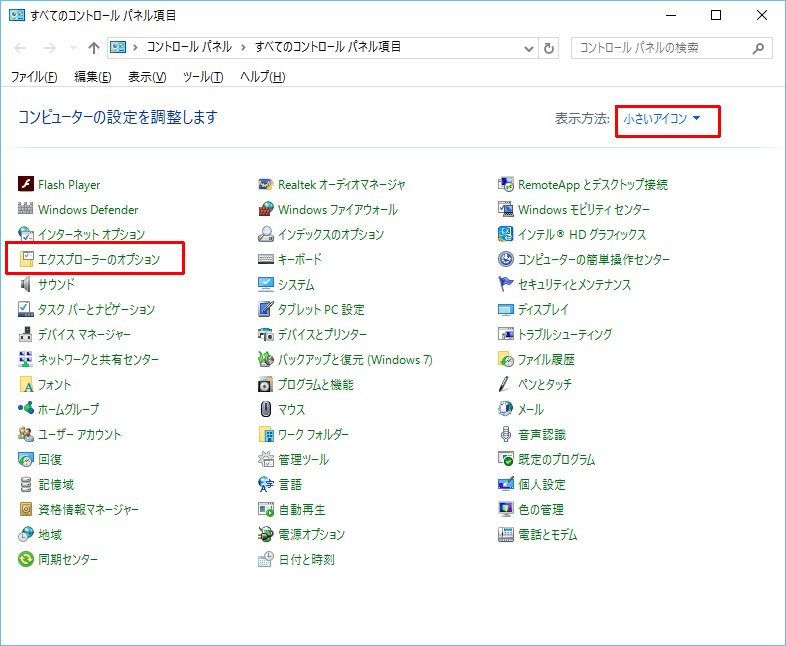Open the ツール(T) menu
786x646 pixels.
tap(203, 77)
